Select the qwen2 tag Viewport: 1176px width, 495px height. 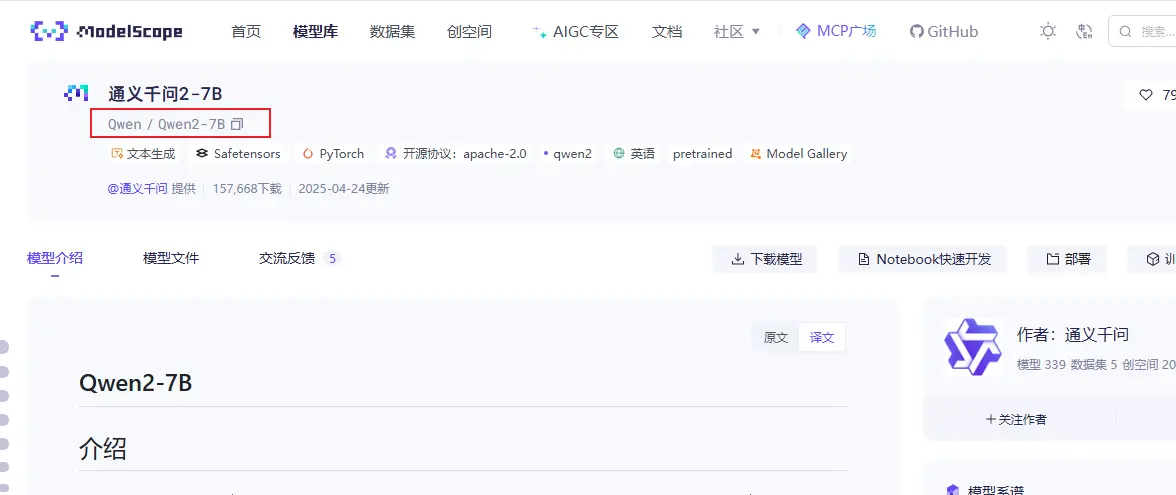coord(568,154)
